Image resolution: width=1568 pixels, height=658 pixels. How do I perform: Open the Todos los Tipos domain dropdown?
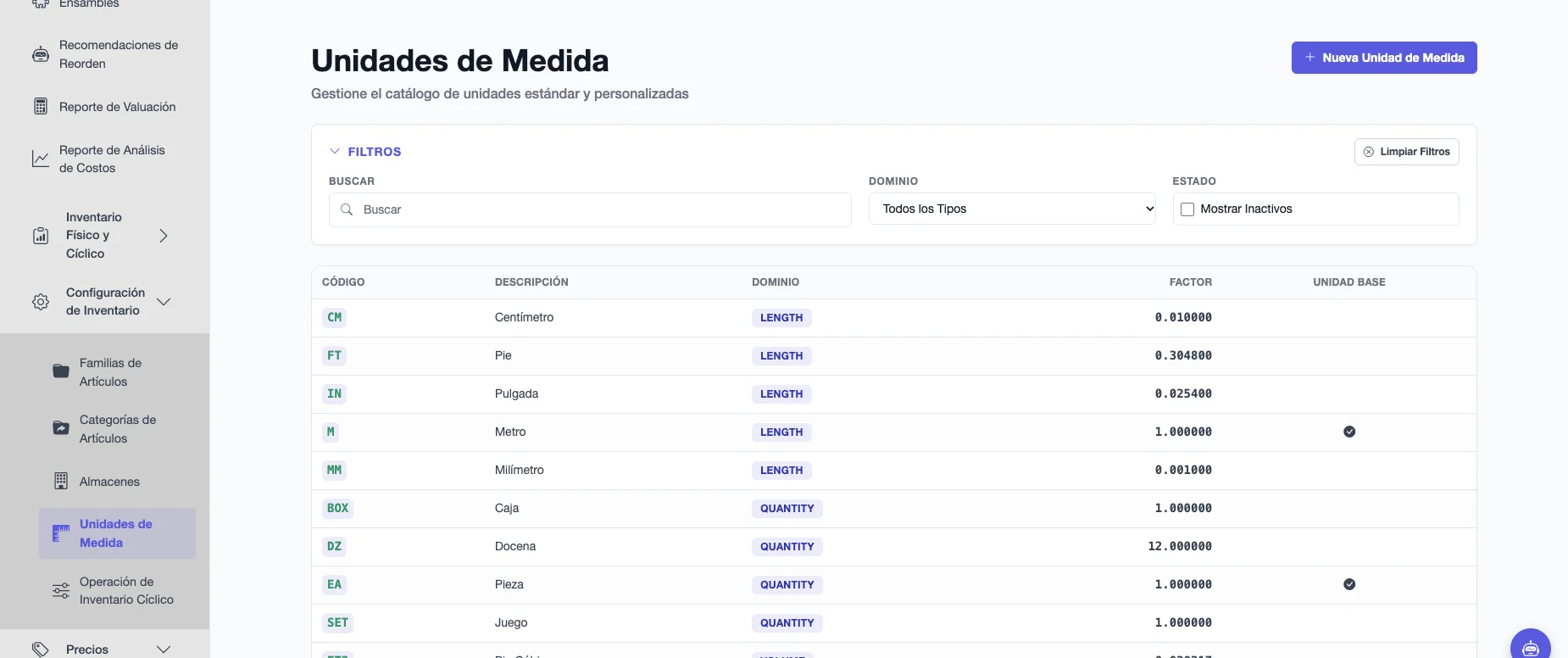[x=1012, y=209]
